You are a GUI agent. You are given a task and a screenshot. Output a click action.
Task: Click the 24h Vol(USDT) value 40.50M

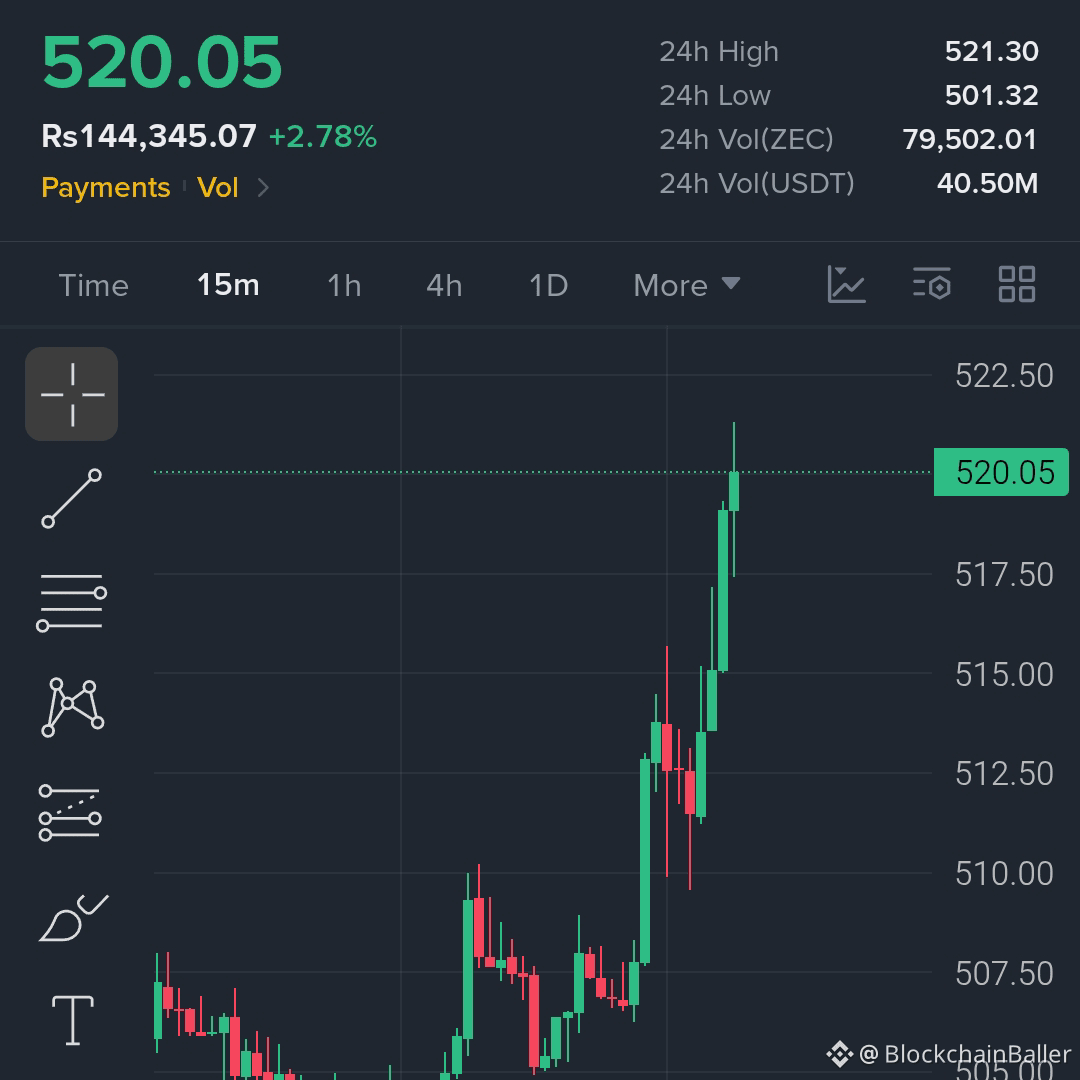click(x=987, y=183)
